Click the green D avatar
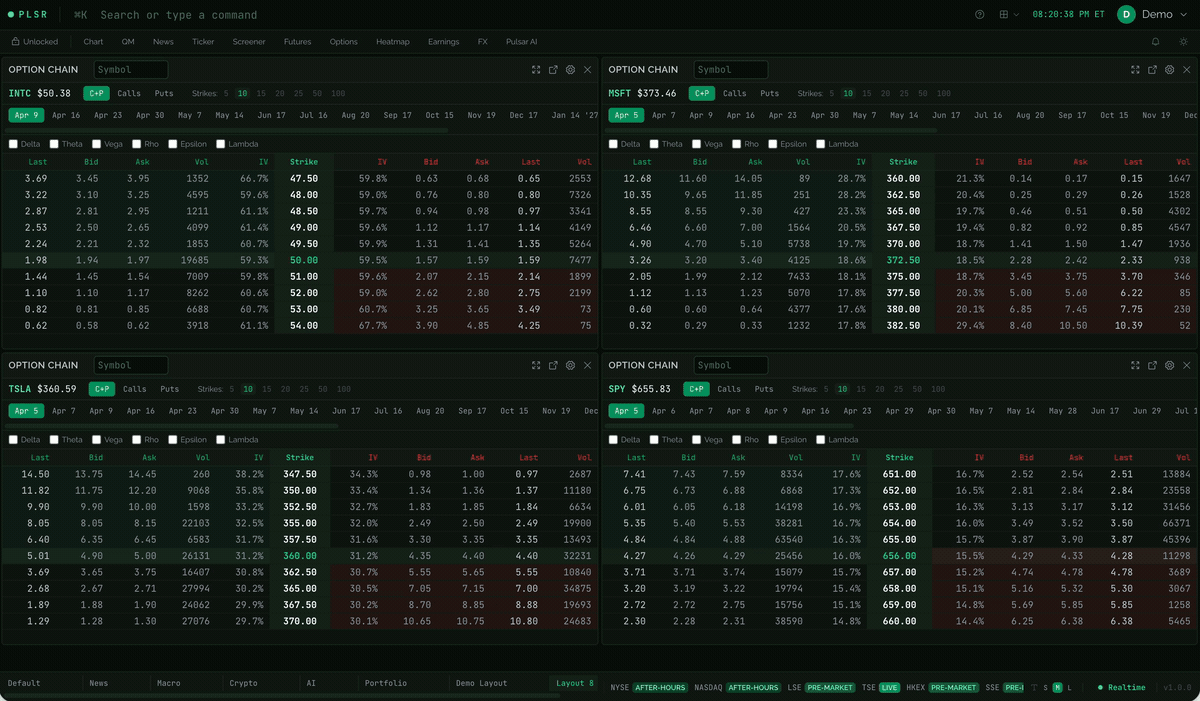This screenshot has width=1200, height=701. tap(1126, 14)
